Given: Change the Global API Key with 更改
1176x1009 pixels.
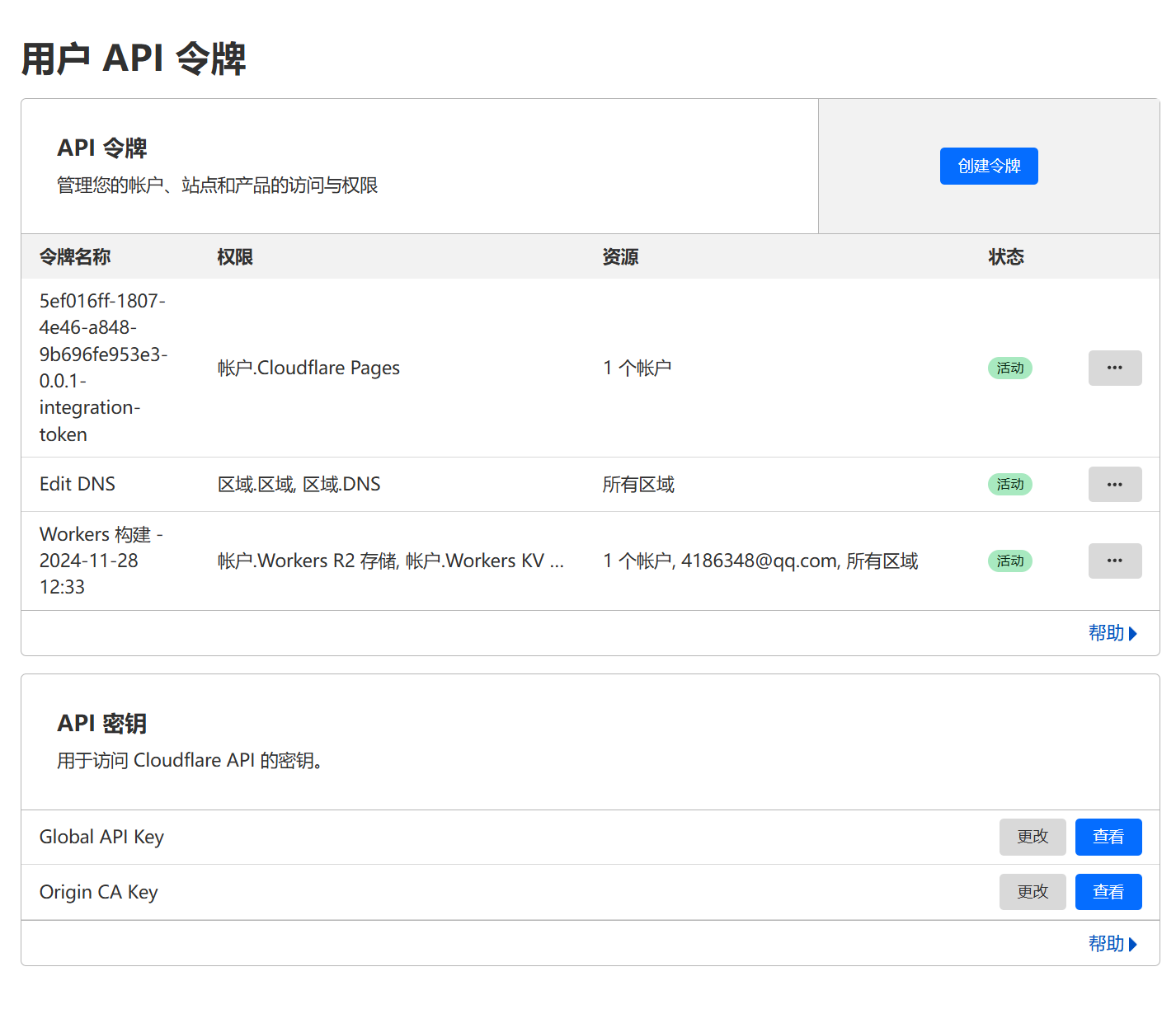Looking at the screenshot, I should [1032, 837].
